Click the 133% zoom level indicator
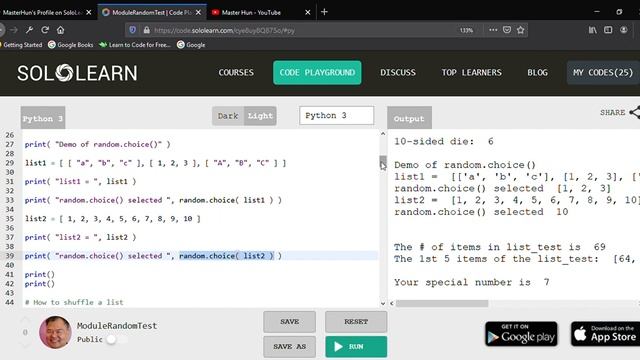The width and height of the screenshot is (640, 360). pyautogui.click(x=466, y=30)
